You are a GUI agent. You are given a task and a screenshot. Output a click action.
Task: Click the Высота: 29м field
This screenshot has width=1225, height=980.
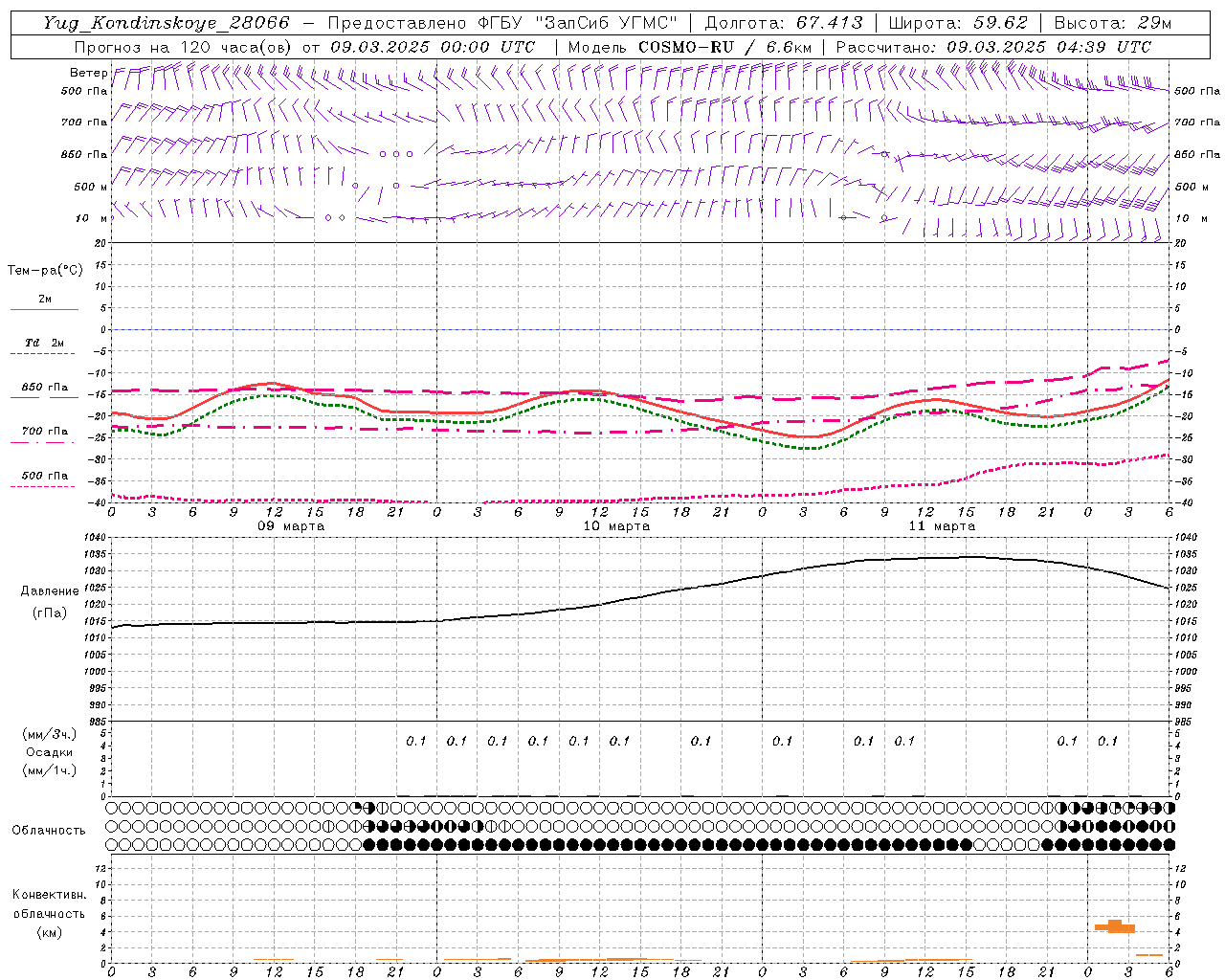1113,23
